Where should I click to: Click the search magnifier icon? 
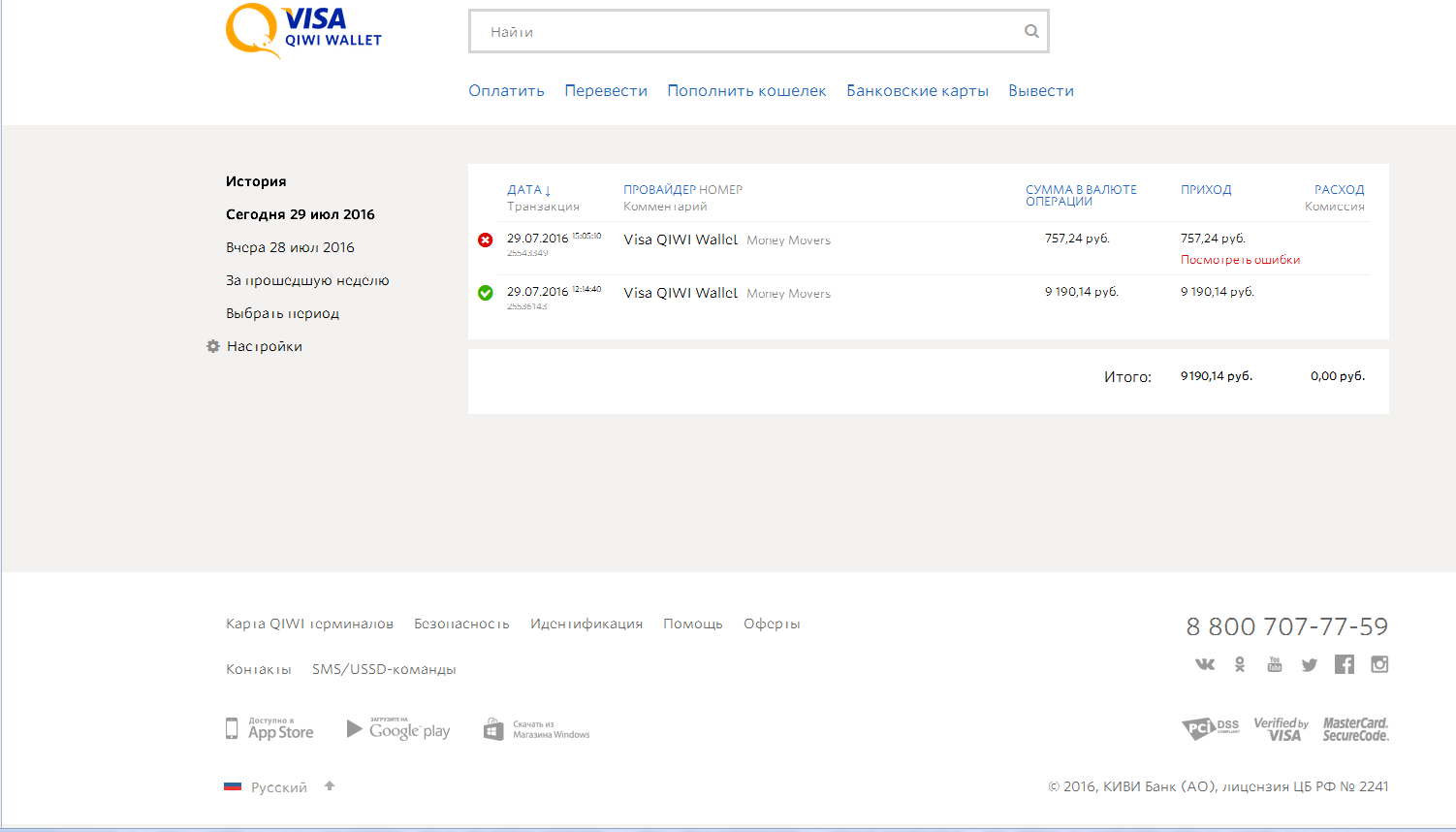tap(1031, 32)
